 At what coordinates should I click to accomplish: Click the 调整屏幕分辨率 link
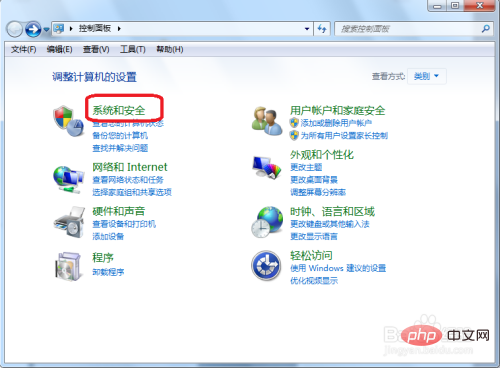click(318, 192)
